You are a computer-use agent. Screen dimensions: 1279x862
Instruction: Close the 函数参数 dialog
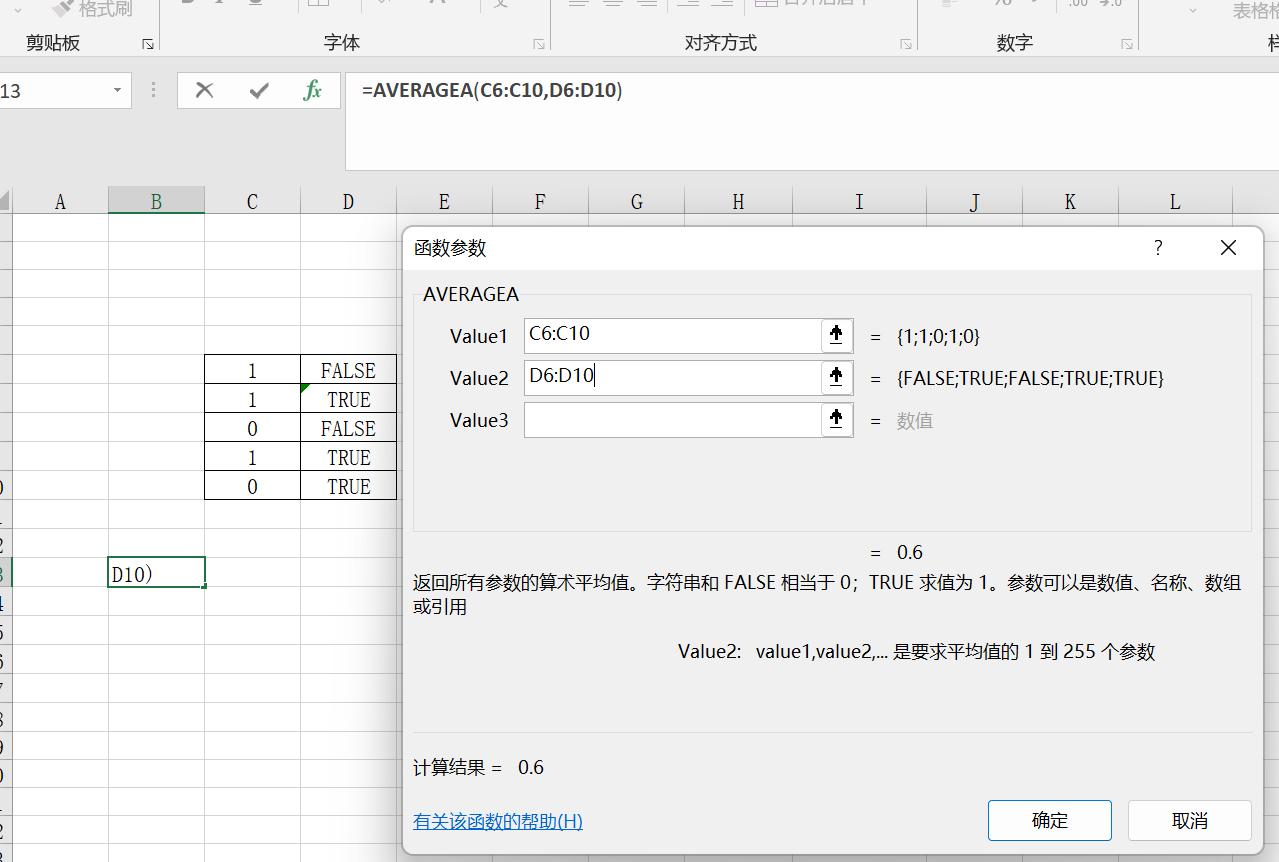click(x=1228, y=248)
